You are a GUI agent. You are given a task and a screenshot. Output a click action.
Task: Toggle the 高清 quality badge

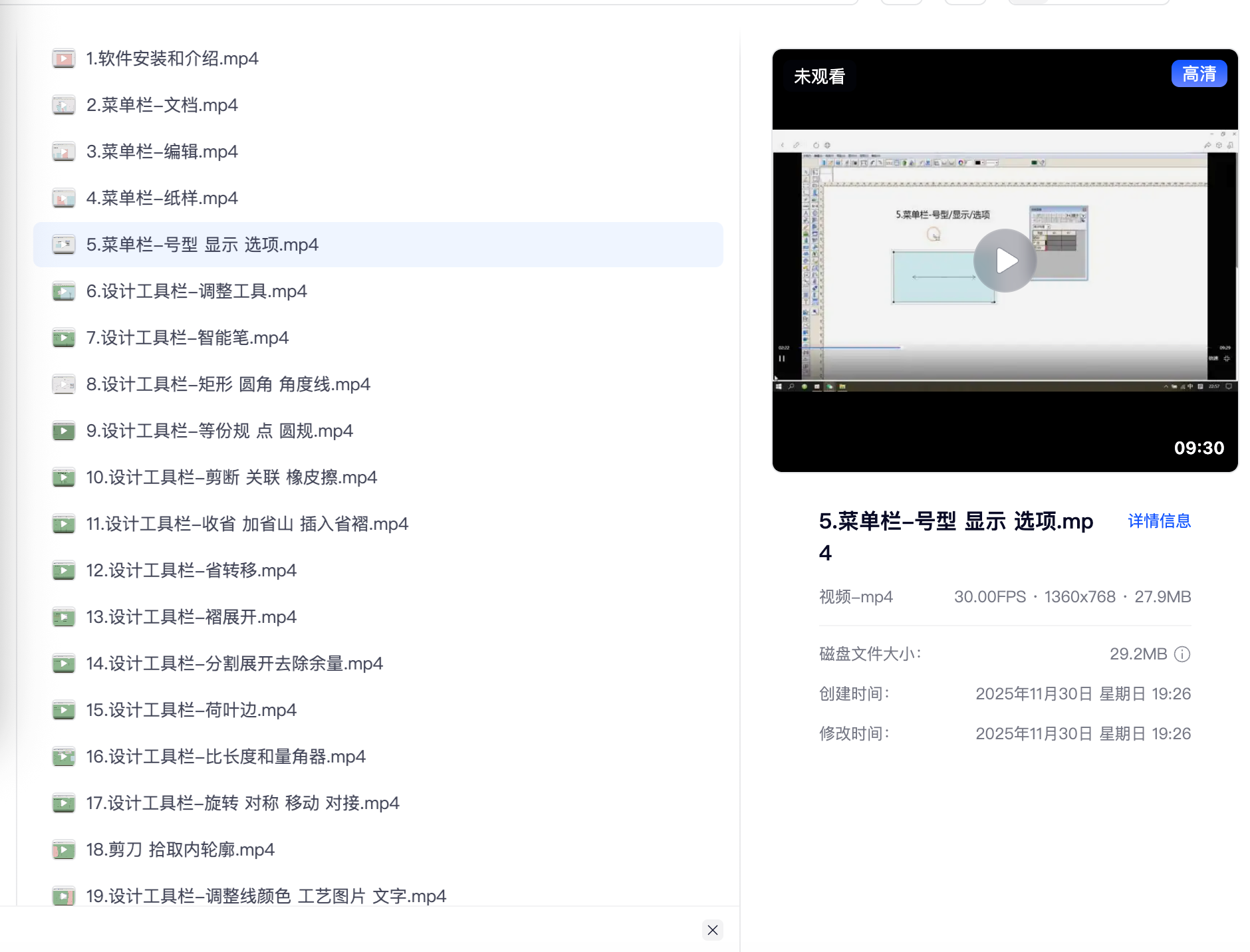(1199, 74)
